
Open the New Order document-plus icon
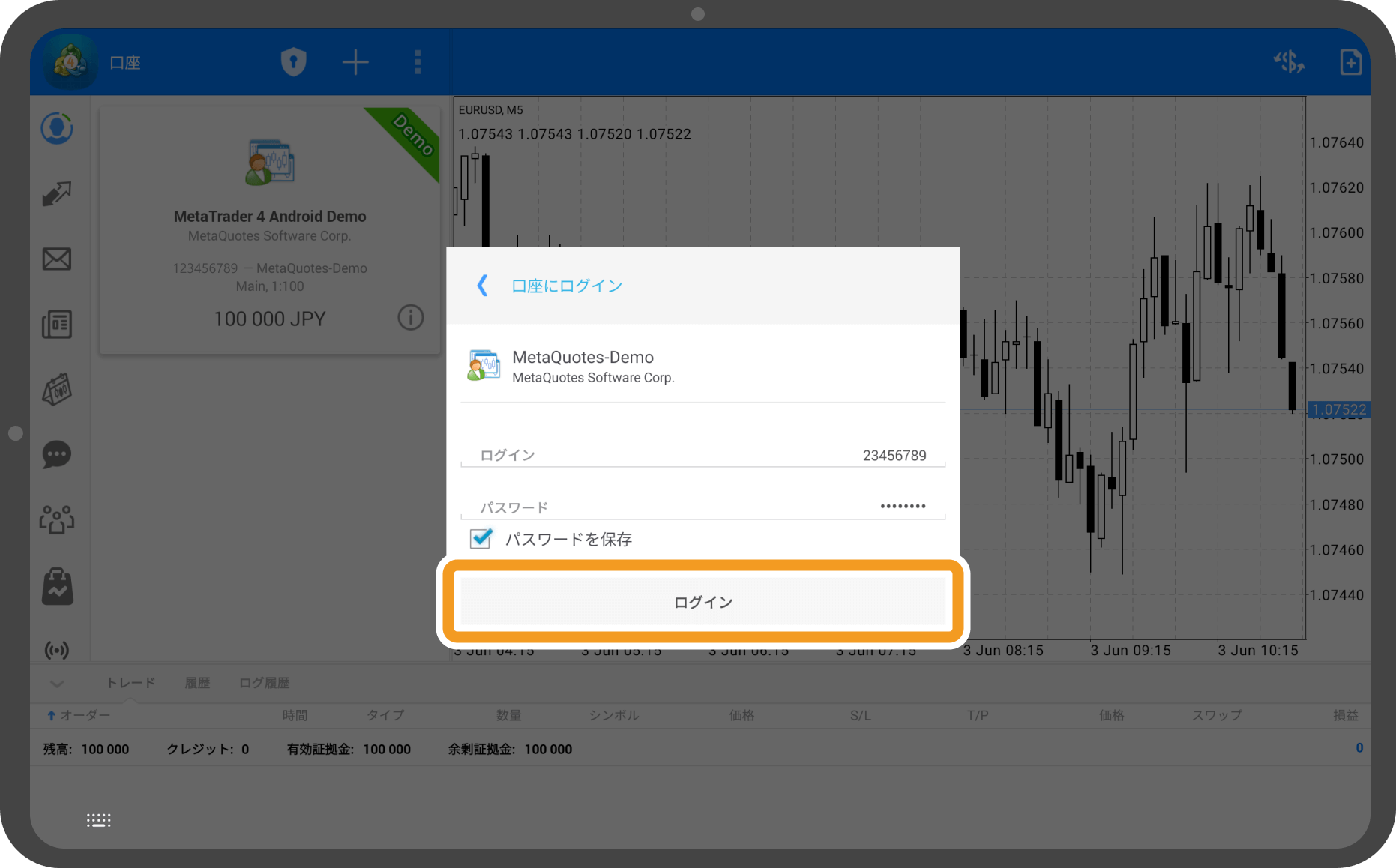pyautogui.click(x=1350, y=62)
